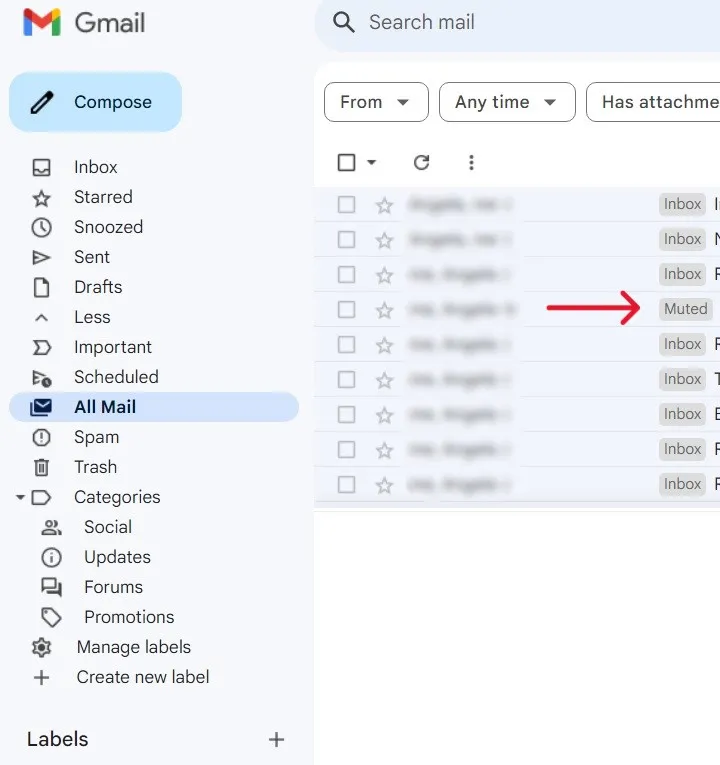Check the Muted email's checkbox

pyautogui.click(x=346, y=310)
